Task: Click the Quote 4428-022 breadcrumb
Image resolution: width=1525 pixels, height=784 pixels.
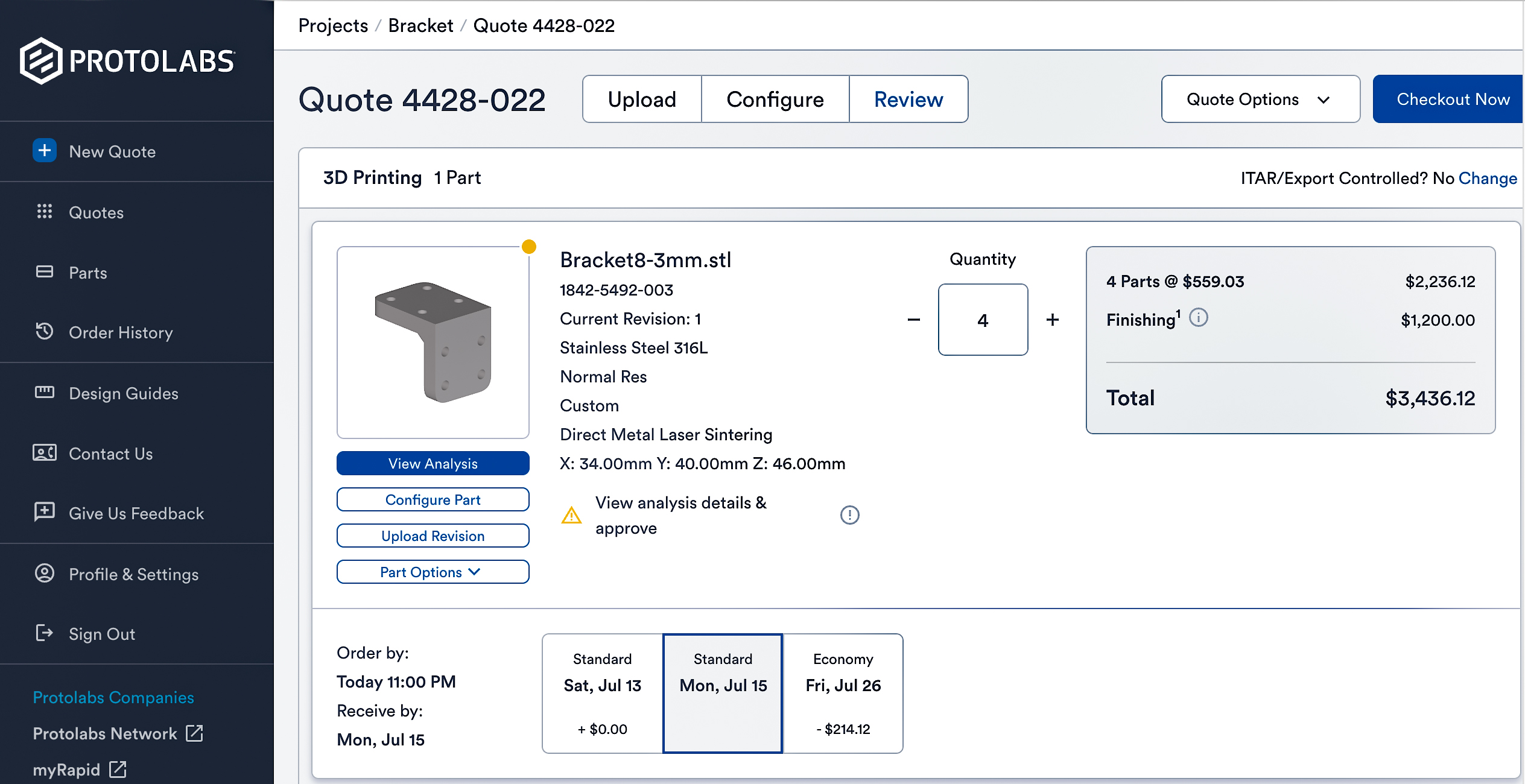Action: pos(544,25)
